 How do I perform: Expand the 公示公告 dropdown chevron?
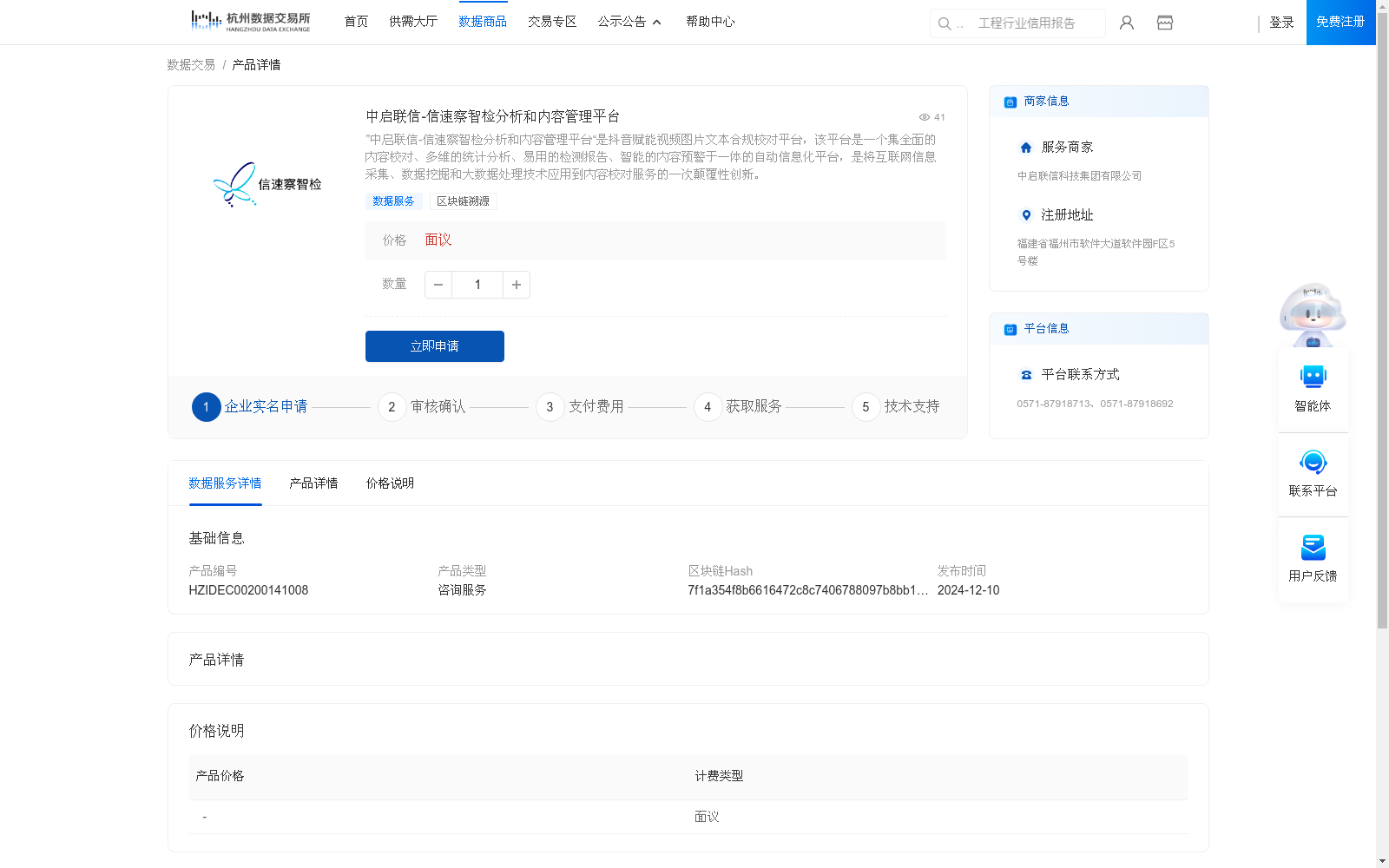(x=657, y=23)
